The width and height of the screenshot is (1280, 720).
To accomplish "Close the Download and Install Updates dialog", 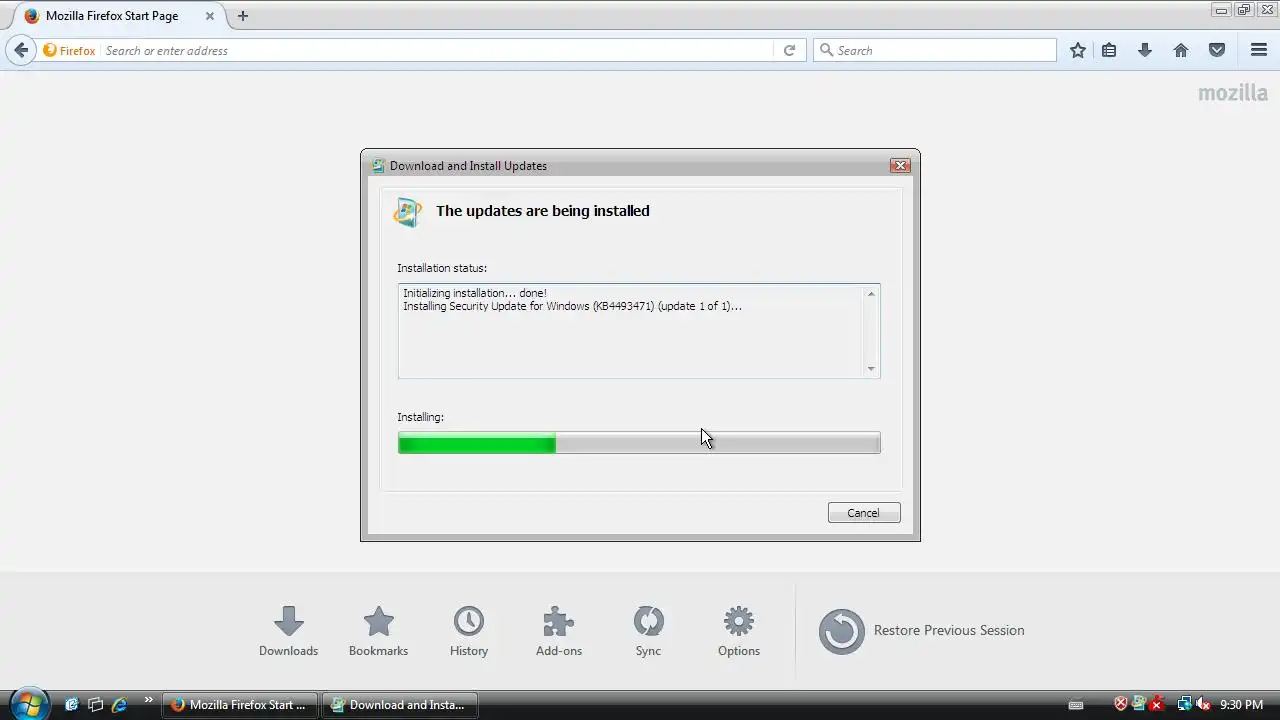I will click(900, 165).
